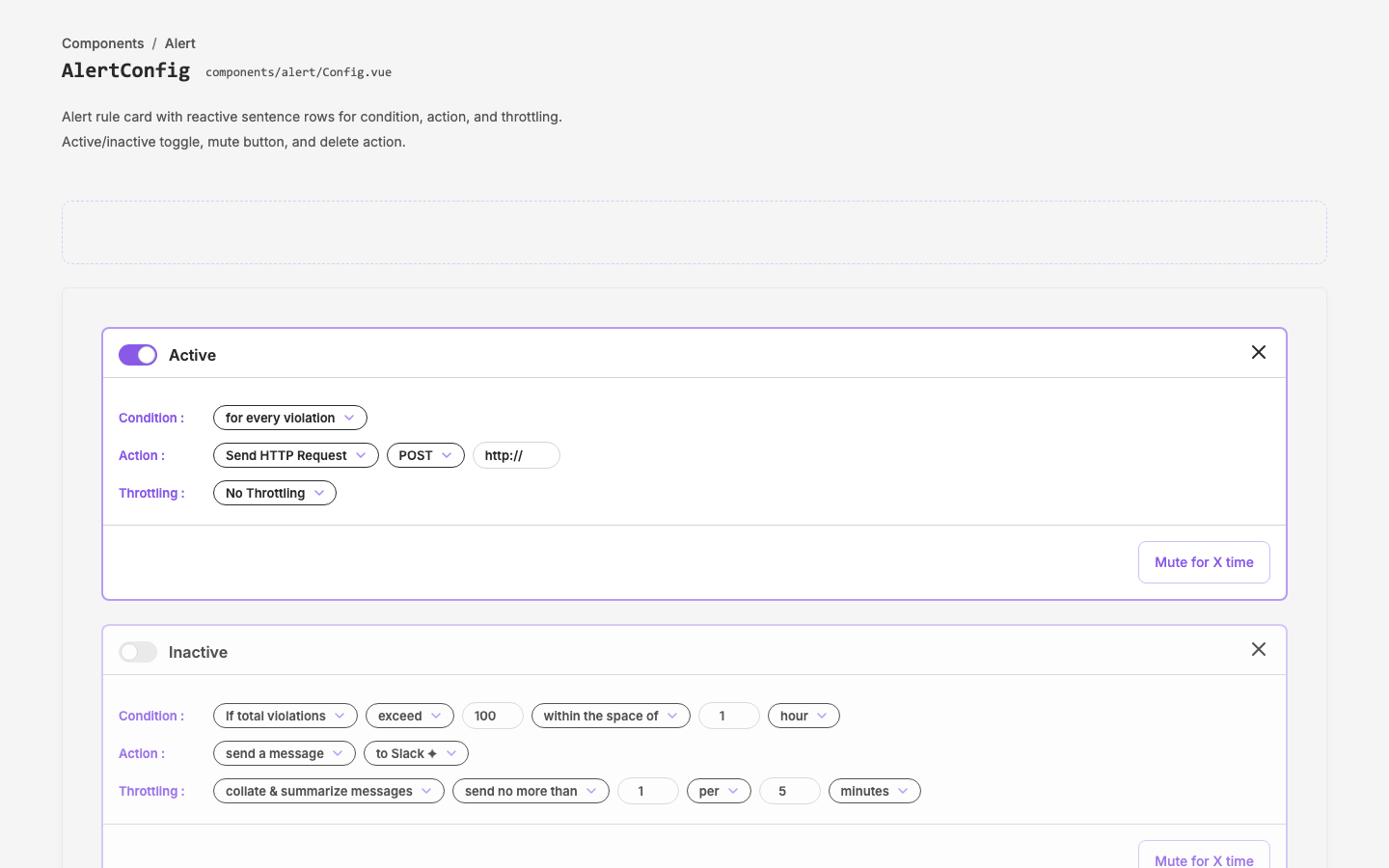Change the POST method dropdown

point(425,455)
